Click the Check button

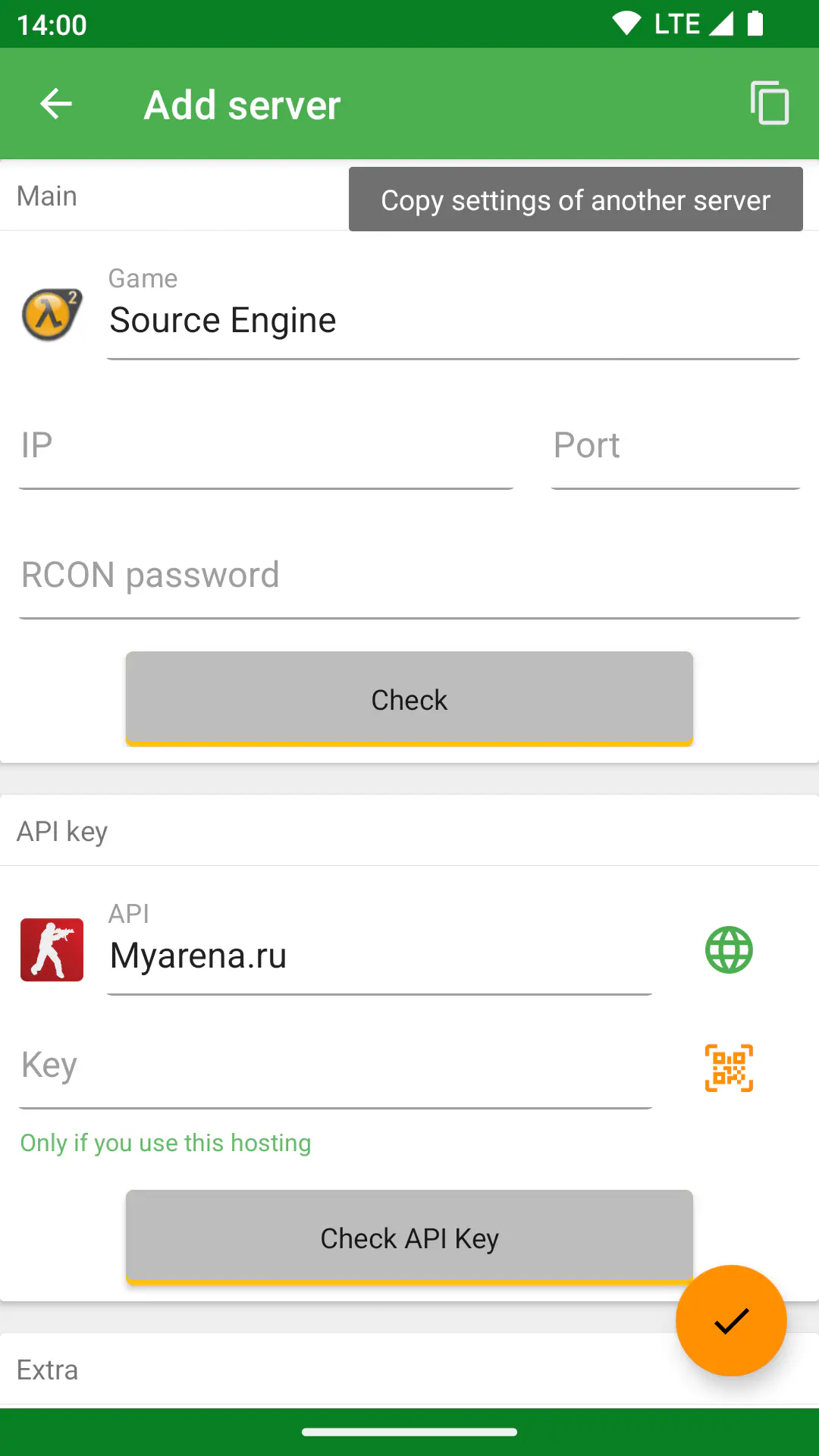(409, 699)
